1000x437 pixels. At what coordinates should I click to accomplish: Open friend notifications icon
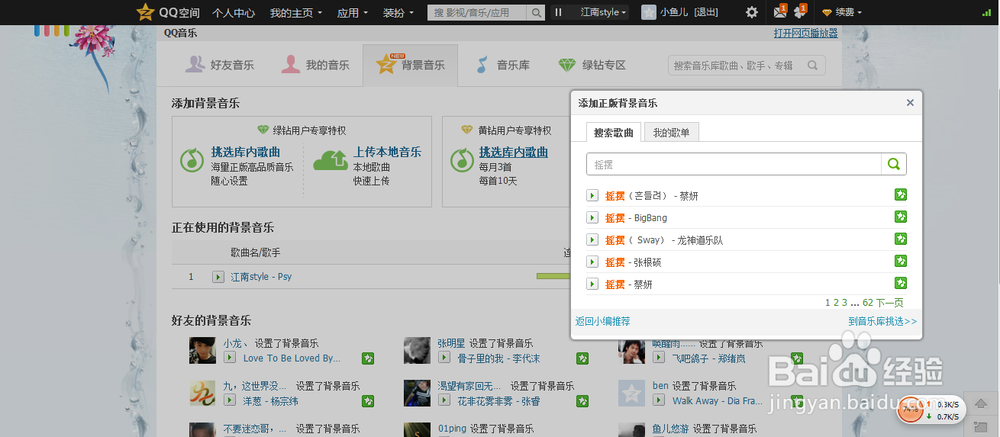[800, 11]
